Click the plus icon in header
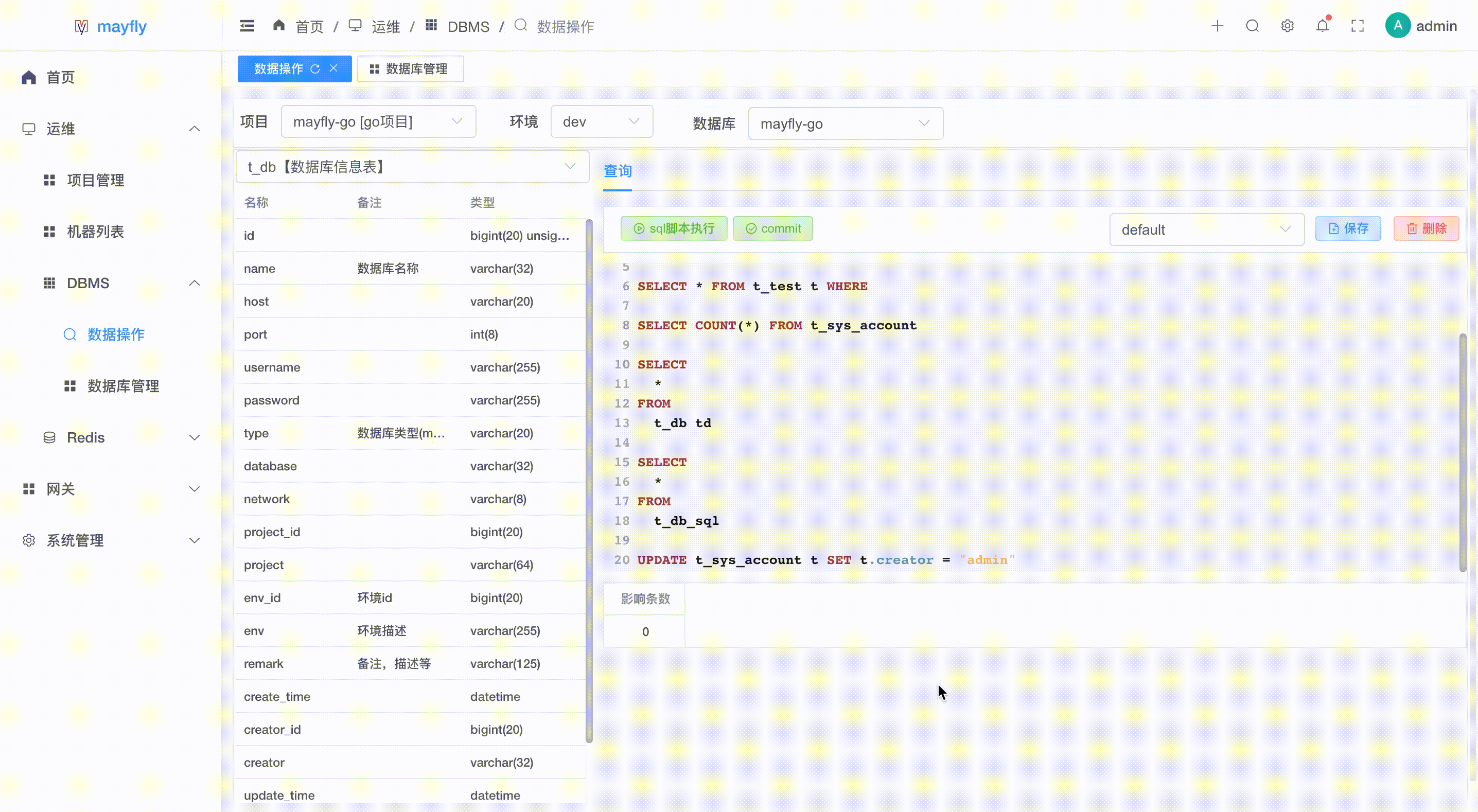 [x=1218, y=26]
